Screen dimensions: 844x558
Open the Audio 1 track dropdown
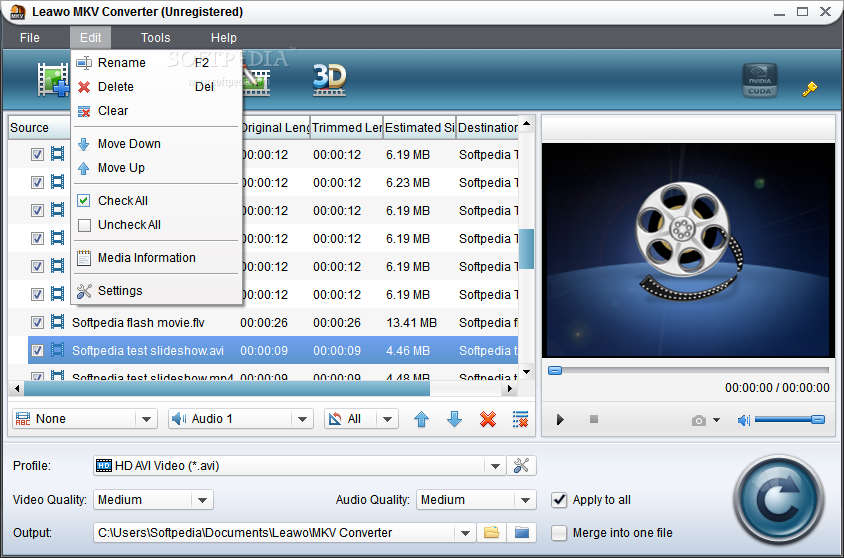click(241, 419)
